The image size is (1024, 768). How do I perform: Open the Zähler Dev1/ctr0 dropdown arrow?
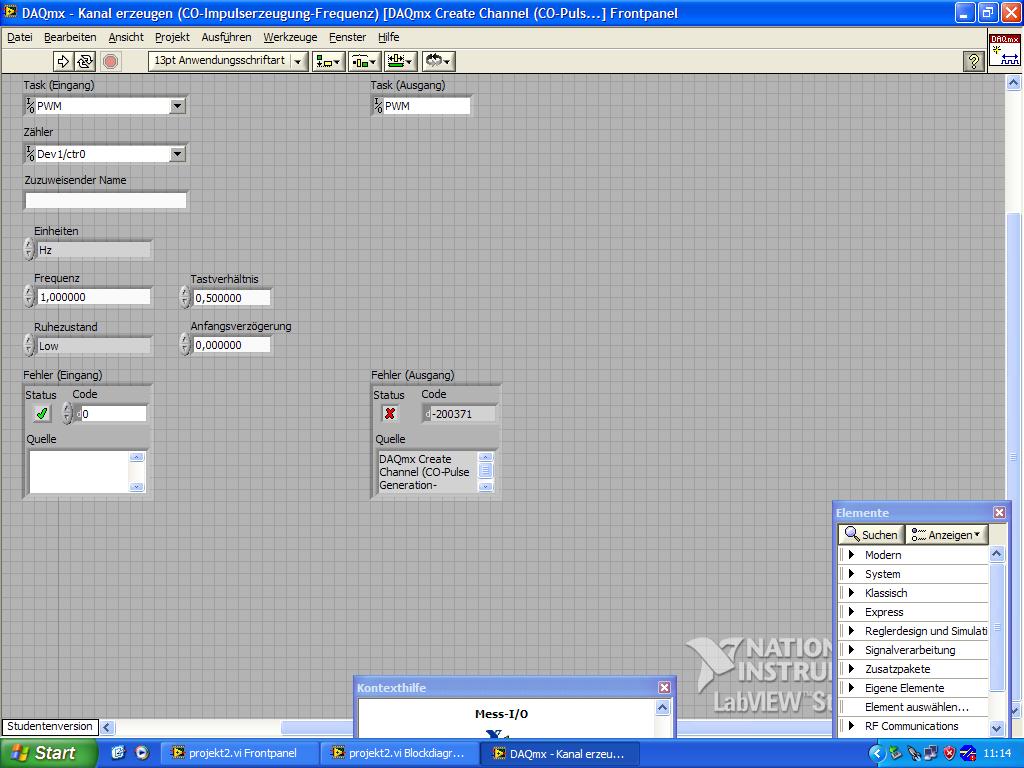point(178,154)
